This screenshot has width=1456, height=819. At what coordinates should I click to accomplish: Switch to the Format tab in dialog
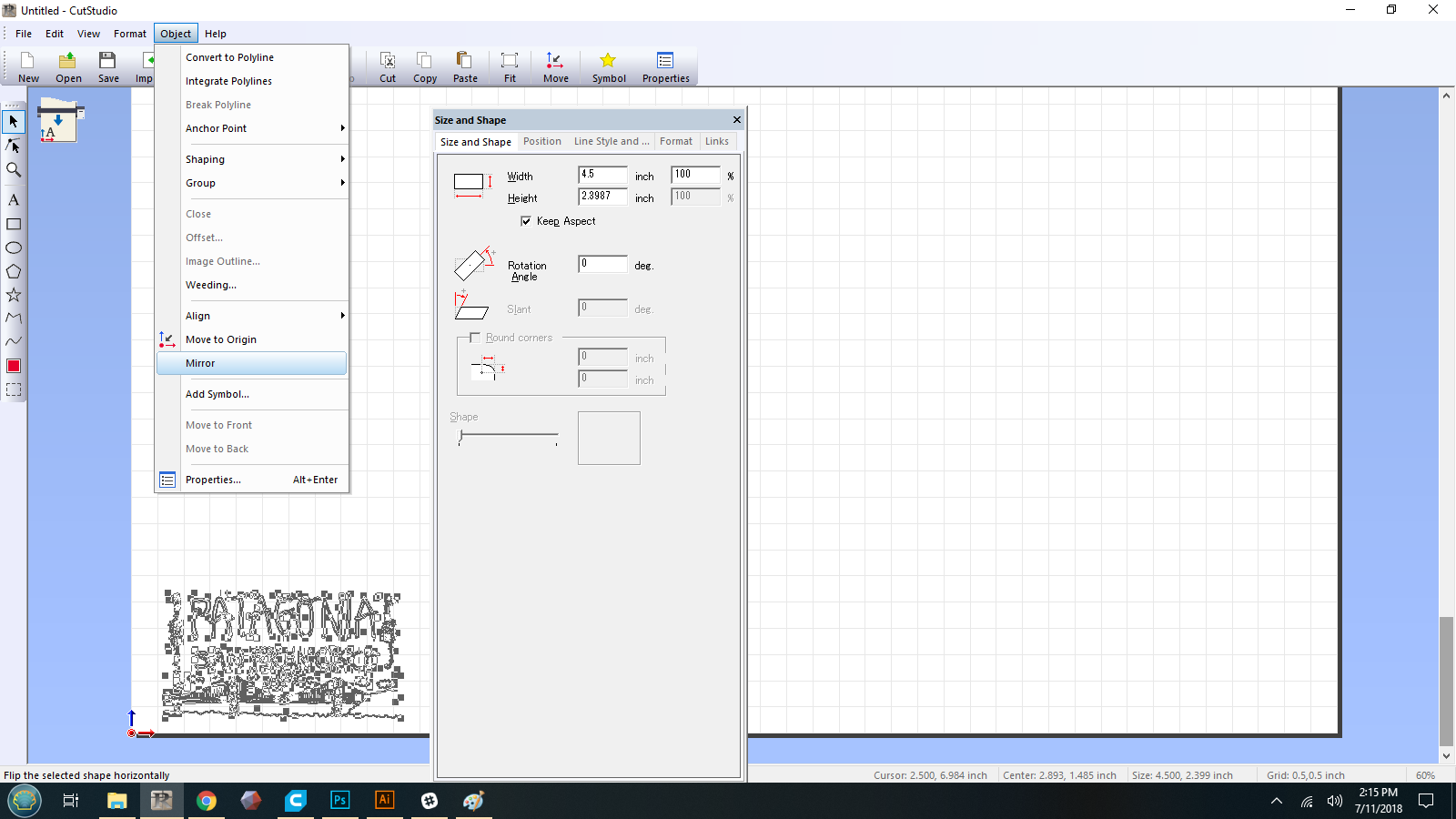tap(676, 141)
